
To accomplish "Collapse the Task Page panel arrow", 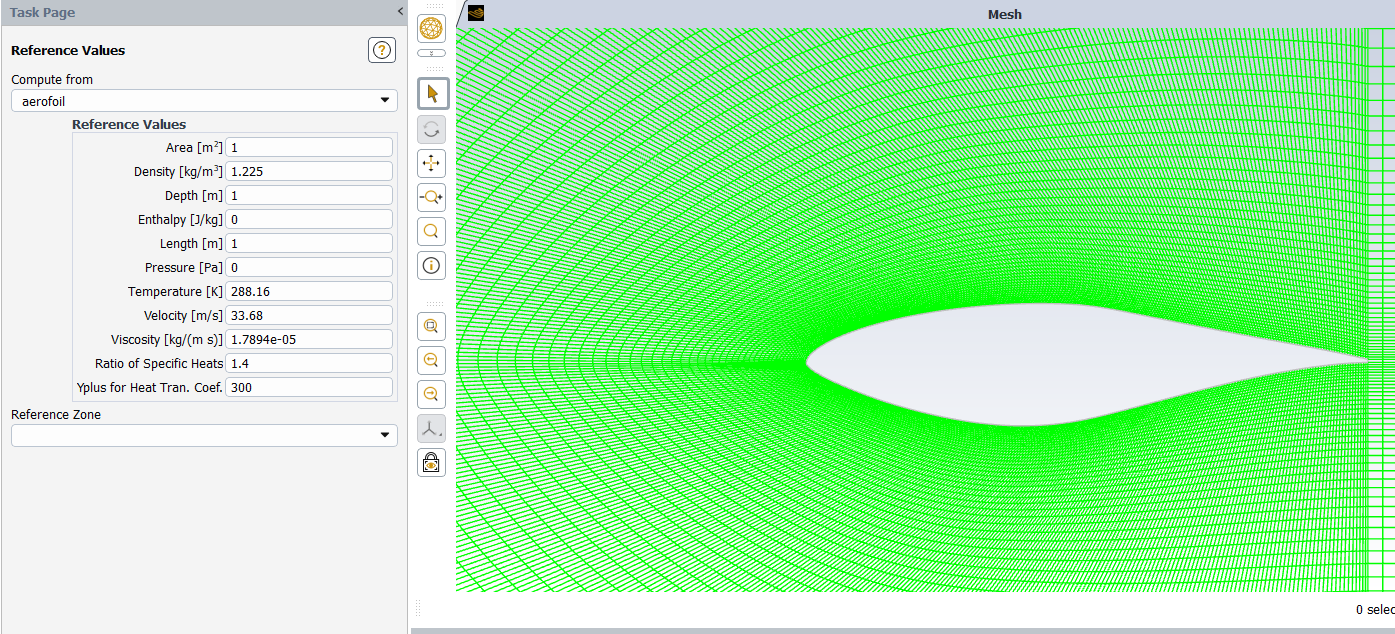I will tap(400, 12).
